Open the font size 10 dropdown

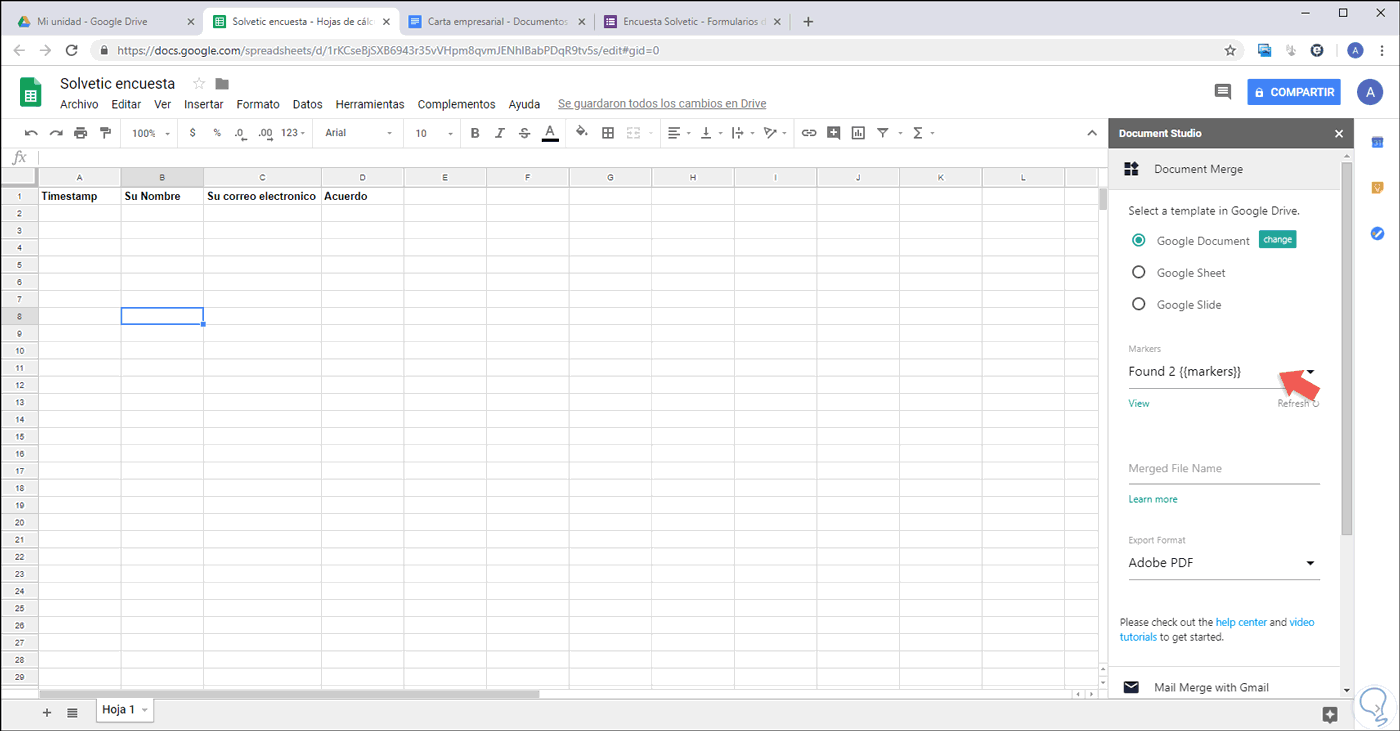(x=434, y=133)
